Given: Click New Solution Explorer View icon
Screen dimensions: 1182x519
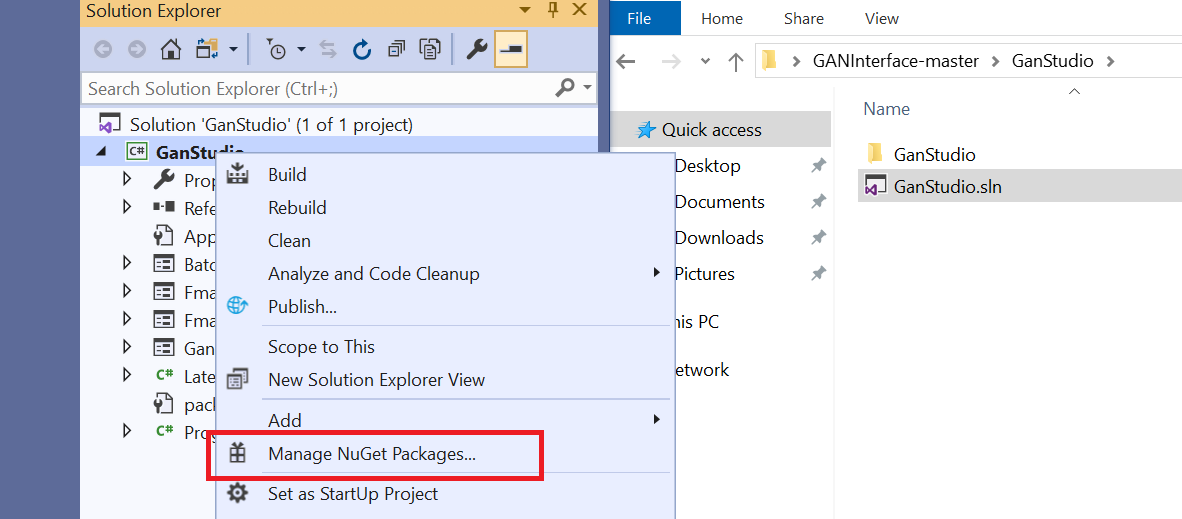Looking at the screenshot, I should click(237, 379).
